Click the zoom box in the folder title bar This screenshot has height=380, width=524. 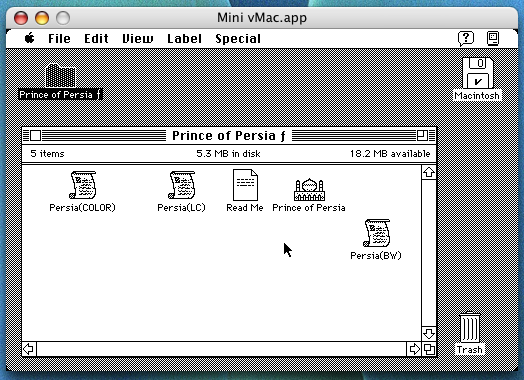(x=422, y=135)
